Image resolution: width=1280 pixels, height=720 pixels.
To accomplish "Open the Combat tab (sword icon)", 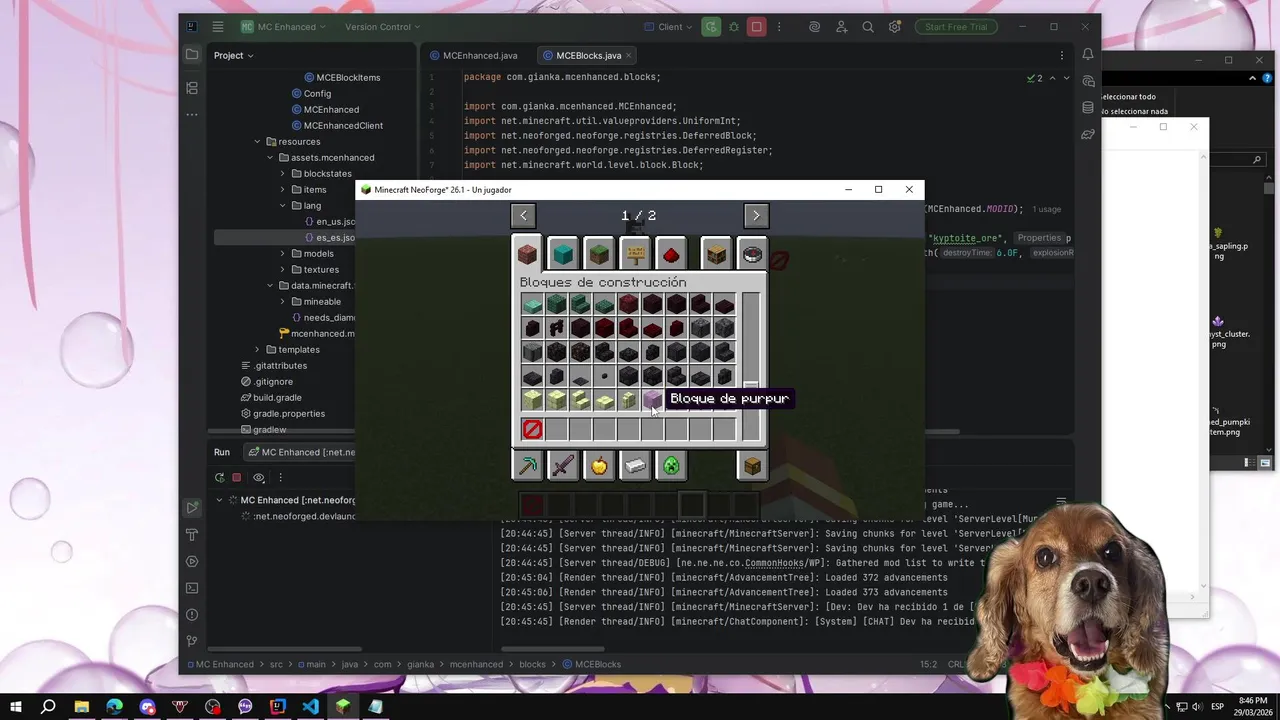I will click(x=563, y=465).
